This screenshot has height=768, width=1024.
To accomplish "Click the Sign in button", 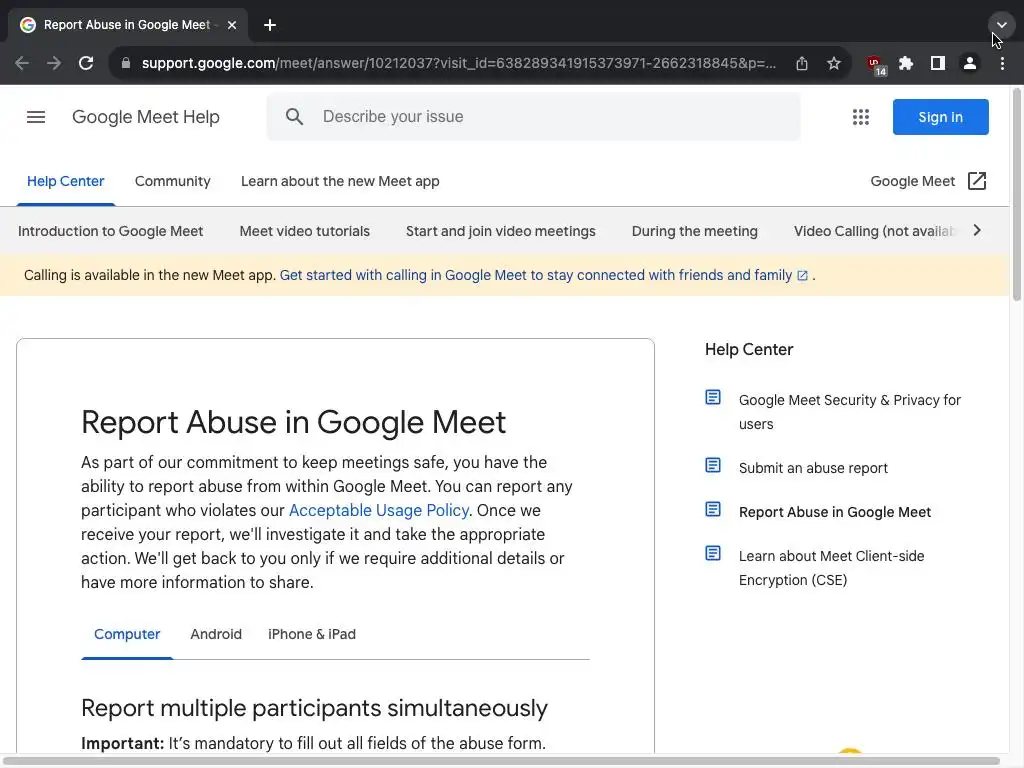I will coord(940,117).
